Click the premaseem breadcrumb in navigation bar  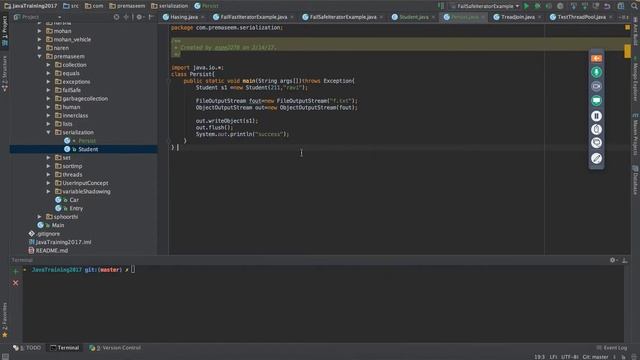pos(127,6)
